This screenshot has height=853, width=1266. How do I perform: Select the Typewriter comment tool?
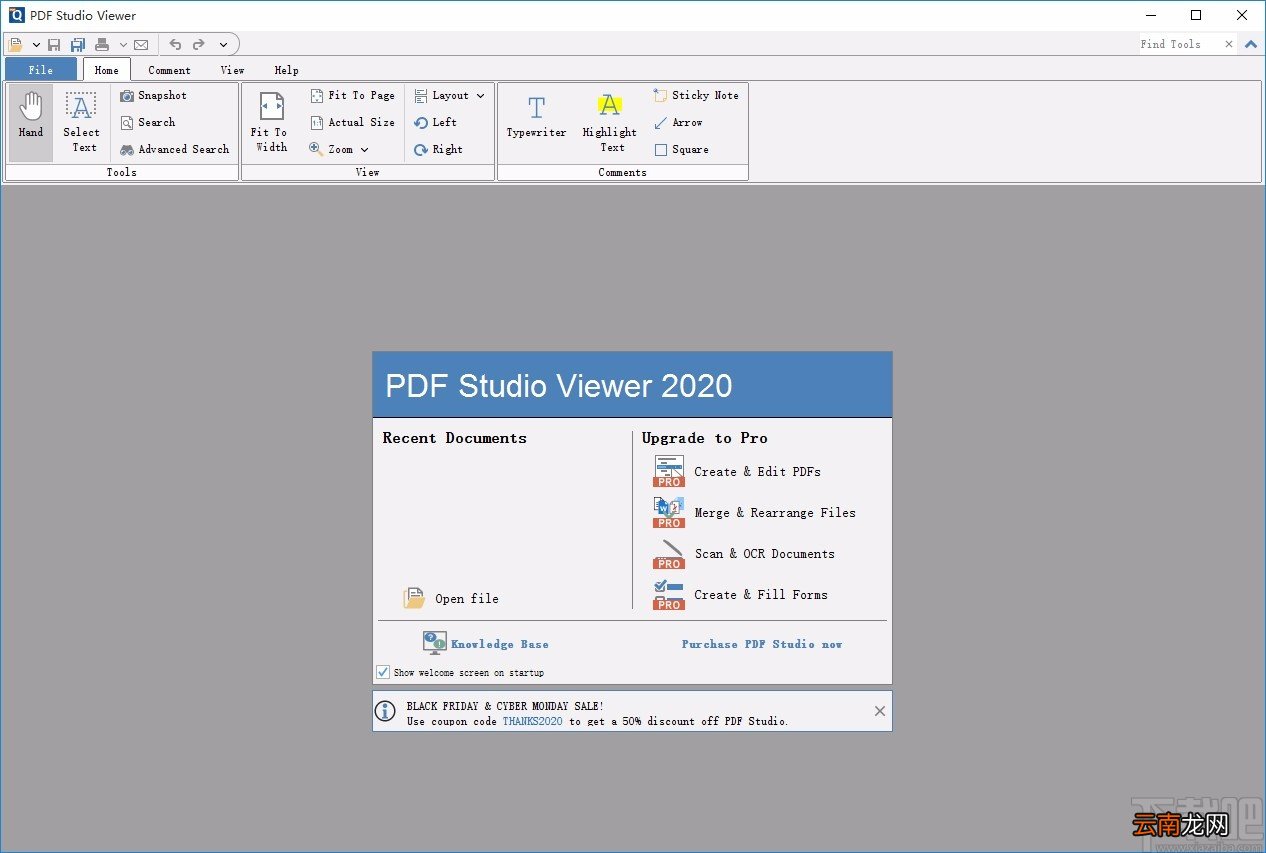(536, 118)
